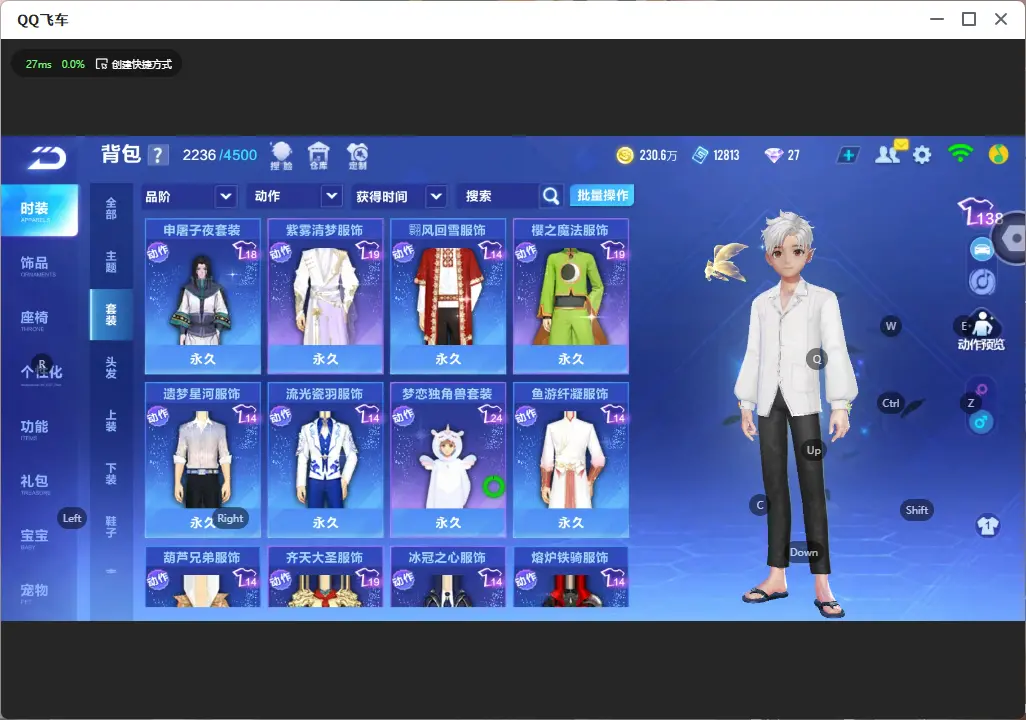
Task: Open the 定制 customization icon
Action: click(357, 156)
